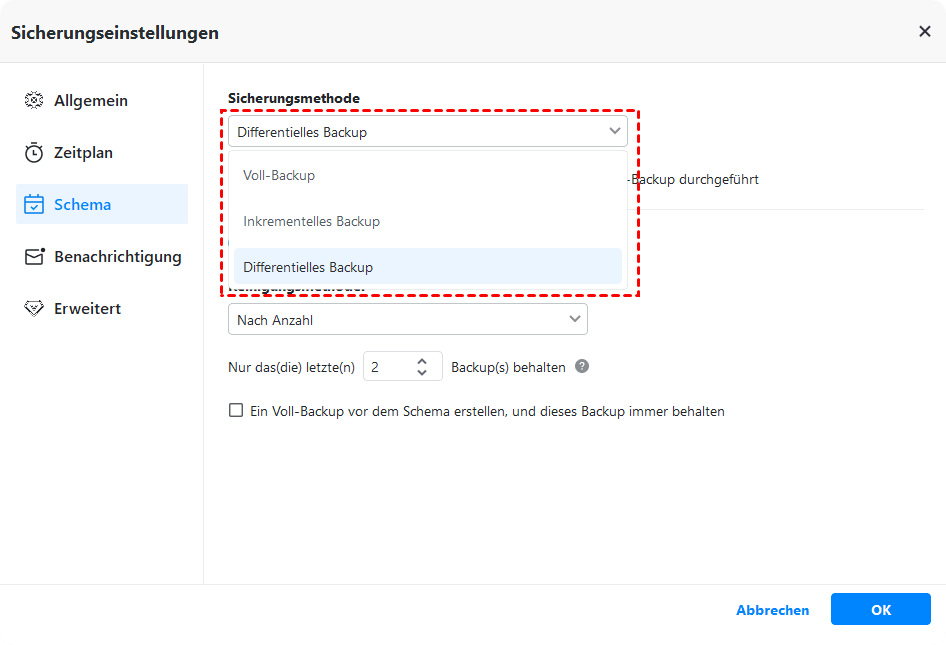
Task: Click the Benachrichtigung envelope icon
Action: (x=35, y=257)
